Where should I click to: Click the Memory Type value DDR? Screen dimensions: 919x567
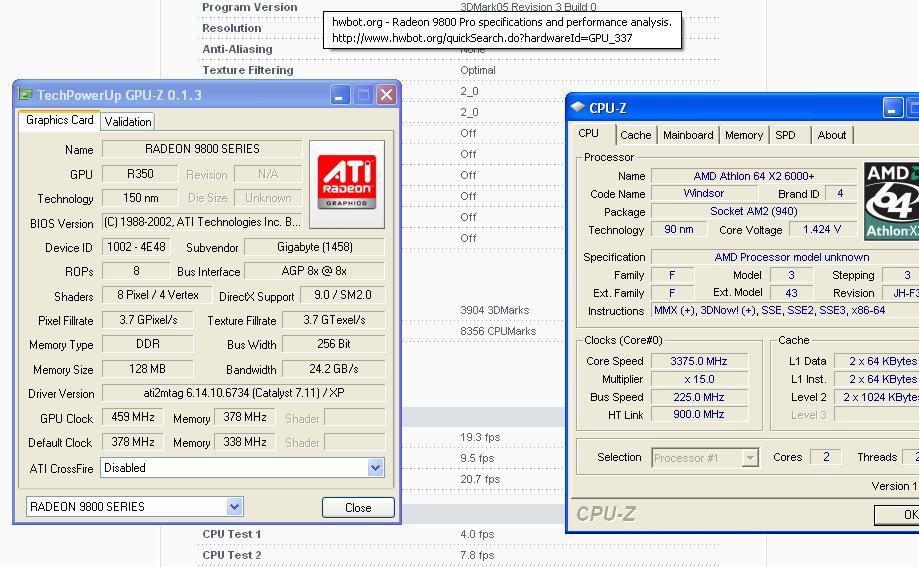[x=148, y=344]
